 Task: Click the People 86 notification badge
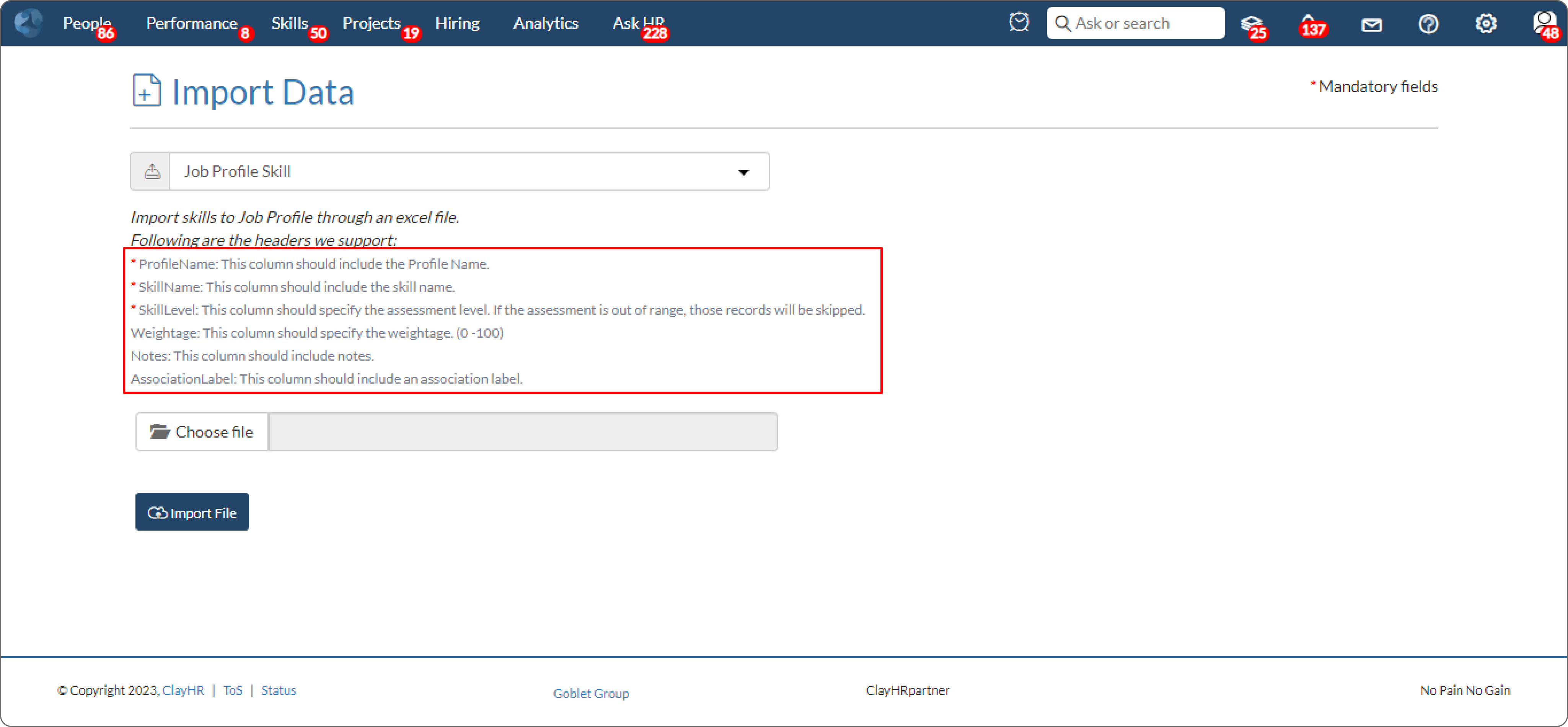pos(105,33)
